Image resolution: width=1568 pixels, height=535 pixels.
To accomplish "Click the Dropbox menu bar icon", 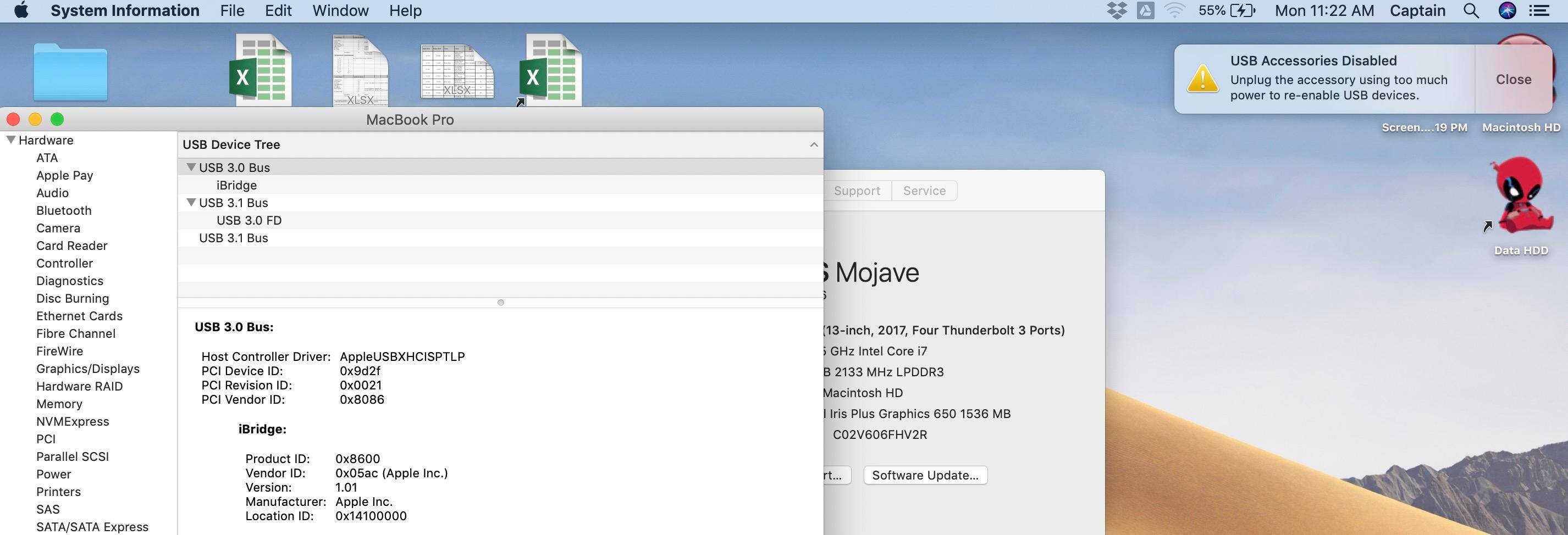I will [1116, 10].
